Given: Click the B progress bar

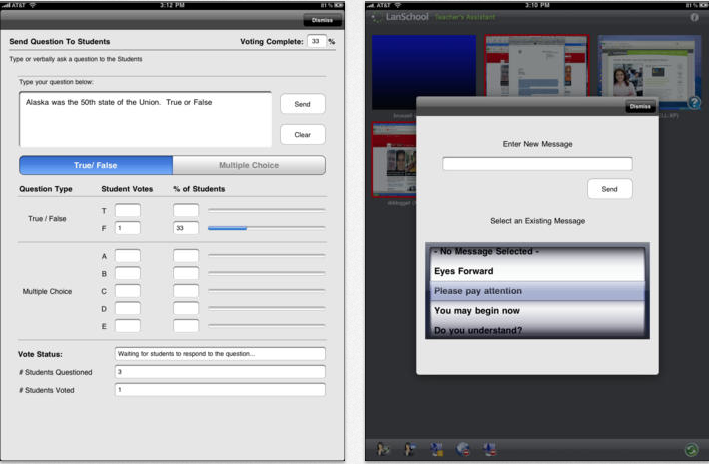Looking at the screenshot, I should (x=267, y=273).
